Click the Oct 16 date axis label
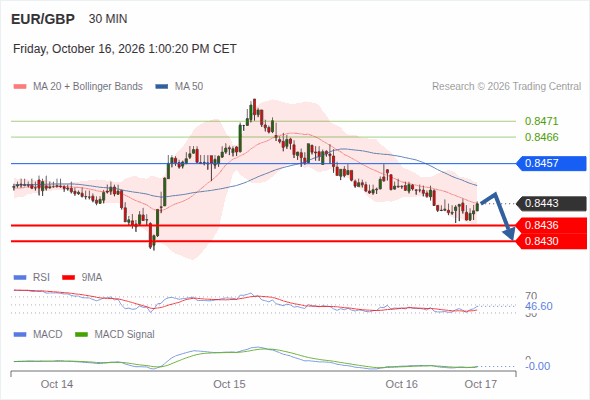 coord(401,384)
